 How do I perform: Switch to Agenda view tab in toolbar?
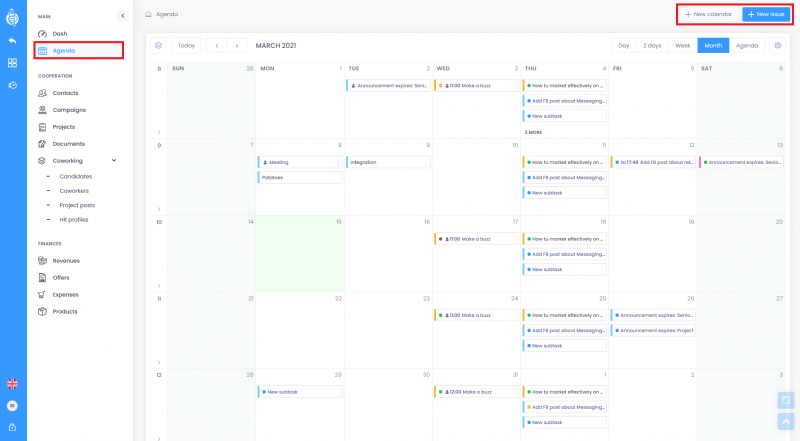click(747, 45)
